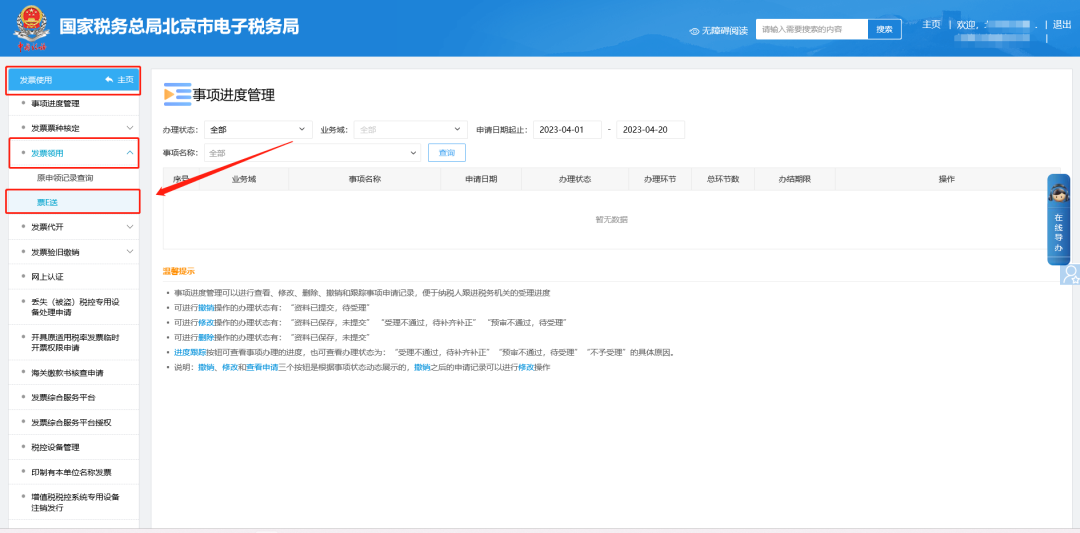1080x533 pixels.
Task: Click 退出 to log out
Action: point(1061,24)
